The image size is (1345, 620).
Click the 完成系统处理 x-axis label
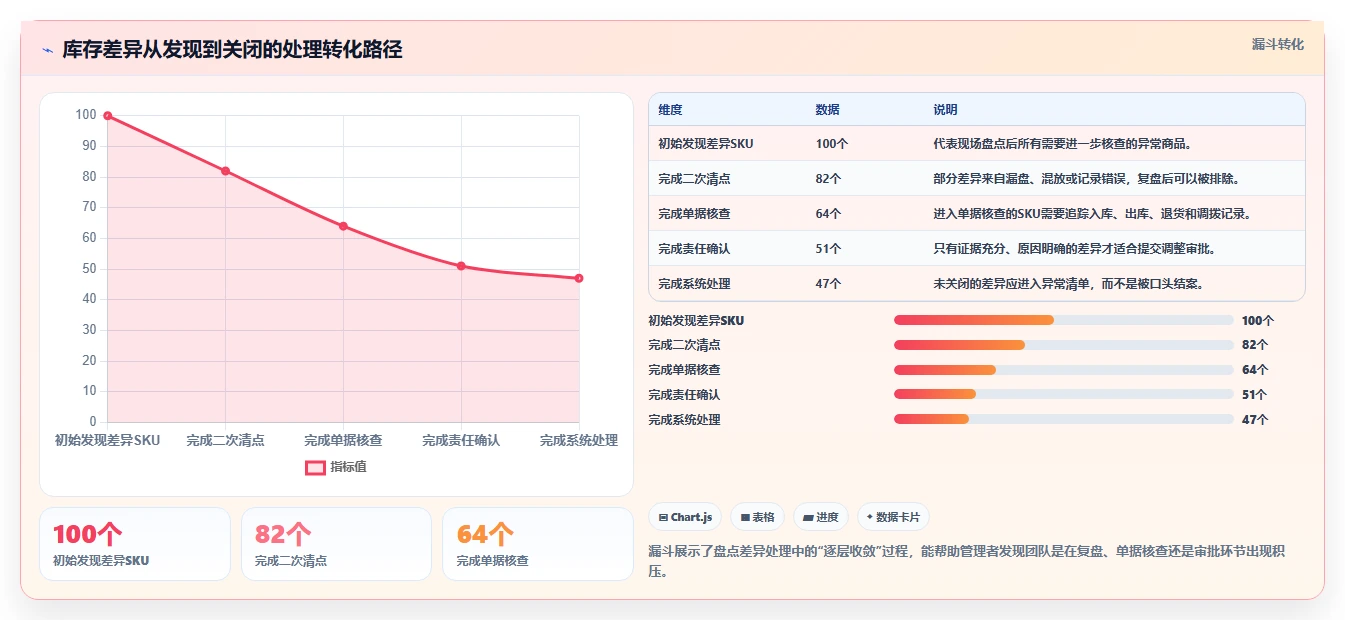pos(579,440)
